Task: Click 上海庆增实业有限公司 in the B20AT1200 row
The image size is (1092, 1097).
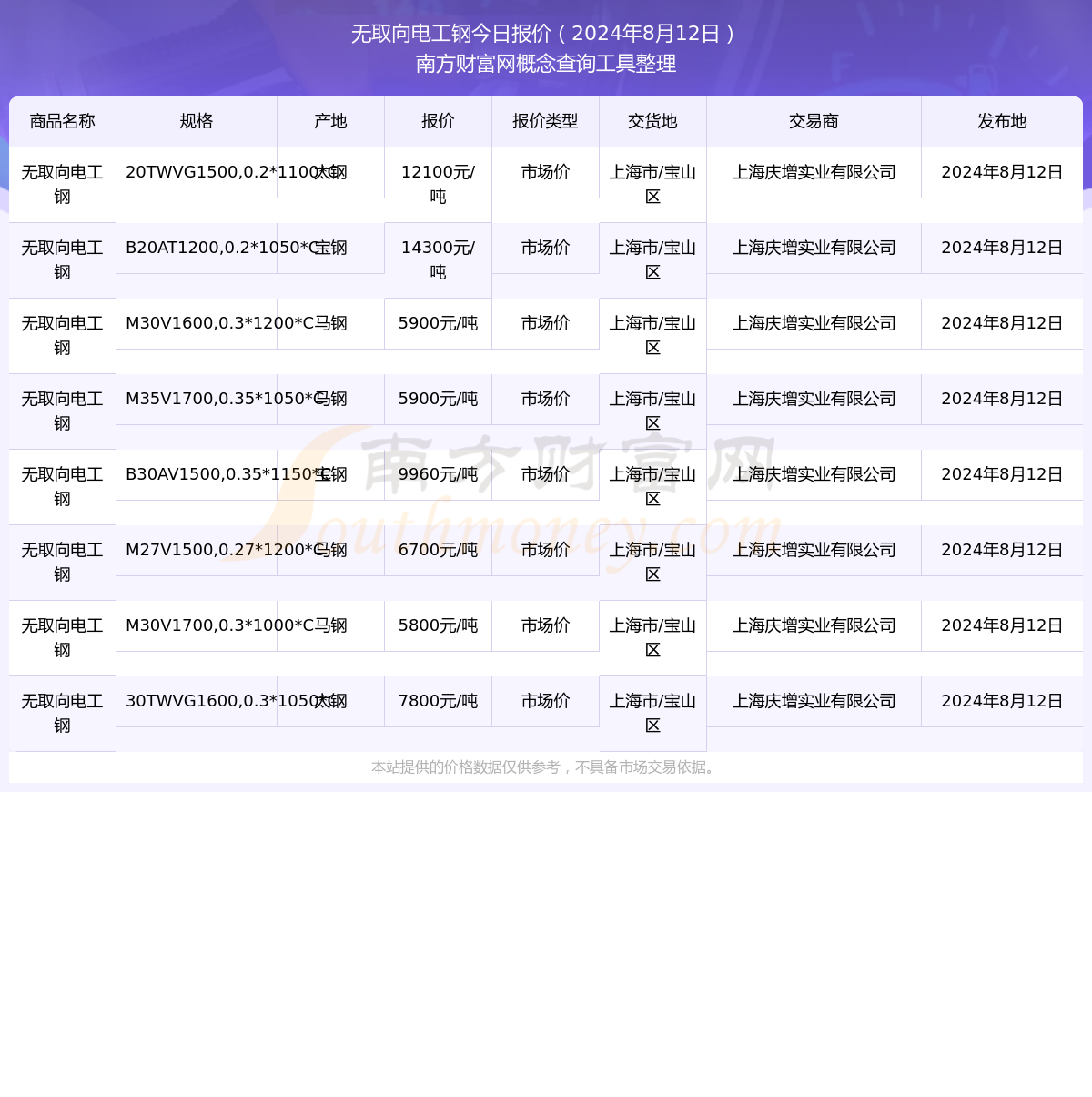Action: pos(814,248)
